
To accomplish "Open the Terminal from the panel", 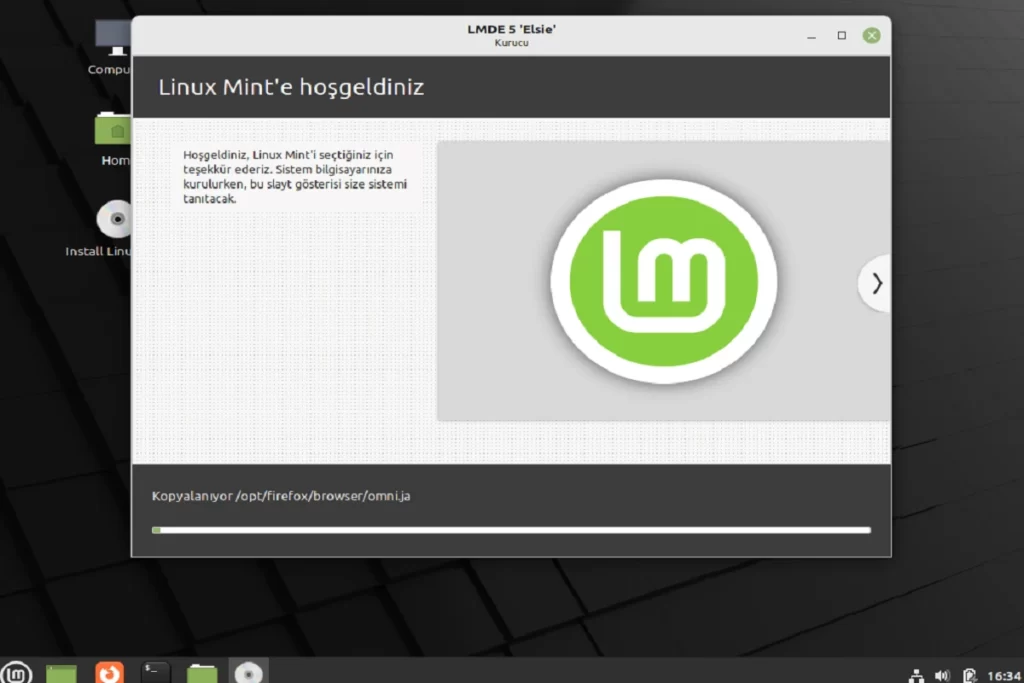I will (156, 672).
